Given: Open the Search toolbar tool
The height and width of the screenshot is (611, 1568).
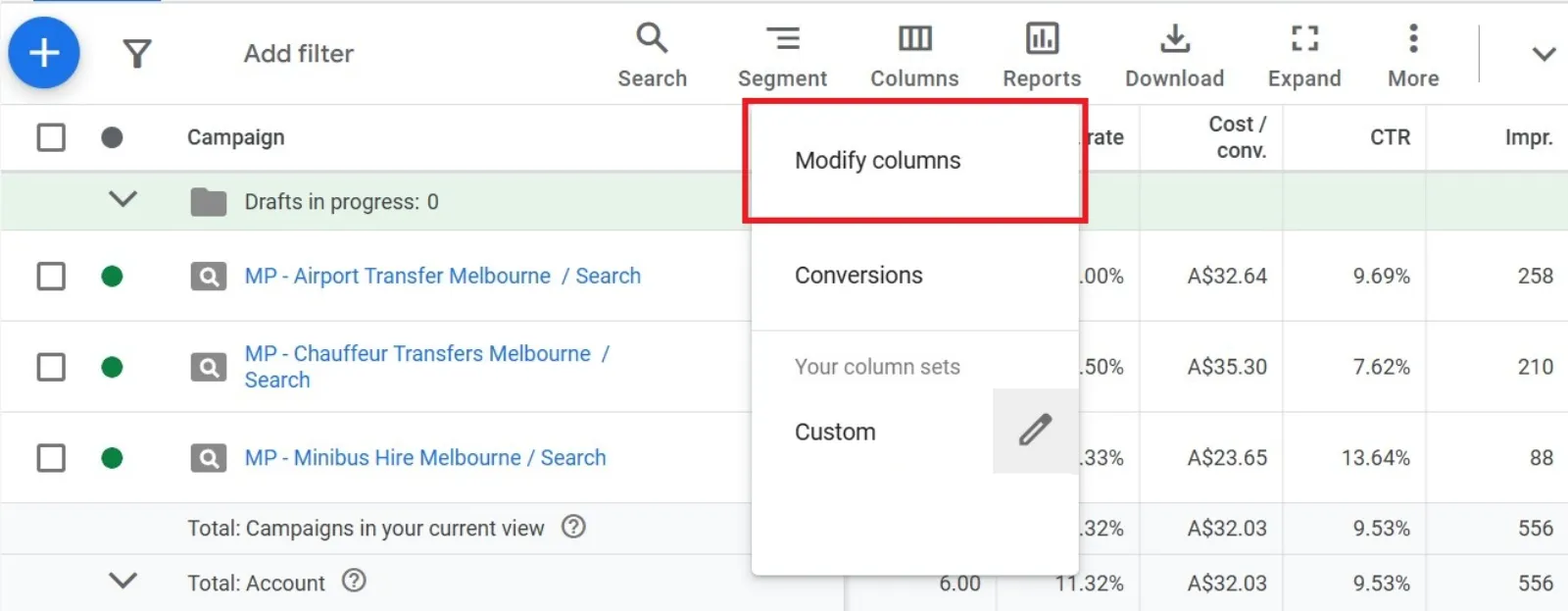Looking at the screenshot, I should [652, 55].
